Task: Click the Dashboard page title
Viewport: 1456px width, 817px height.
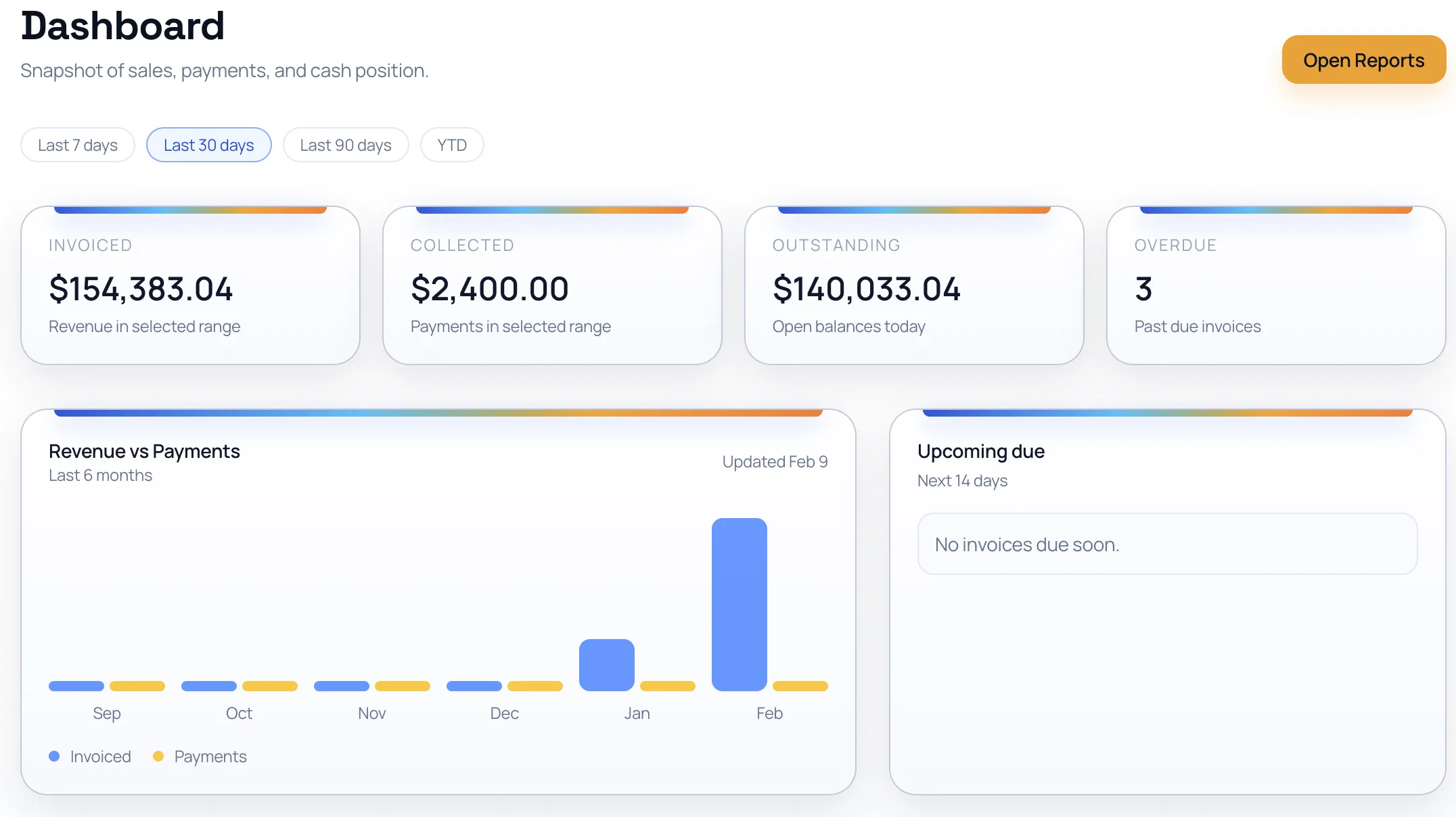Action: pyautogui.click(x=122, y=27)
